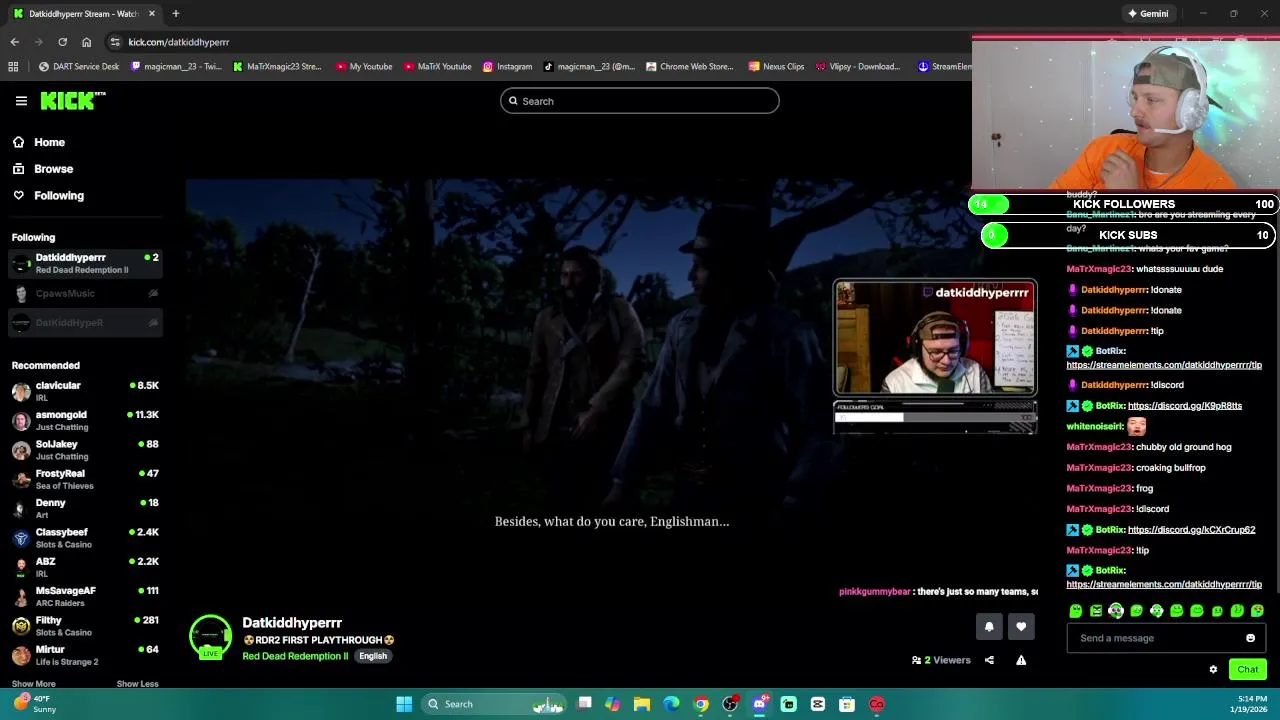This screenshot has width=1280, height=720.
Task: Open Mirtur Life is Strange 2 channel
Action: (85, 655)
